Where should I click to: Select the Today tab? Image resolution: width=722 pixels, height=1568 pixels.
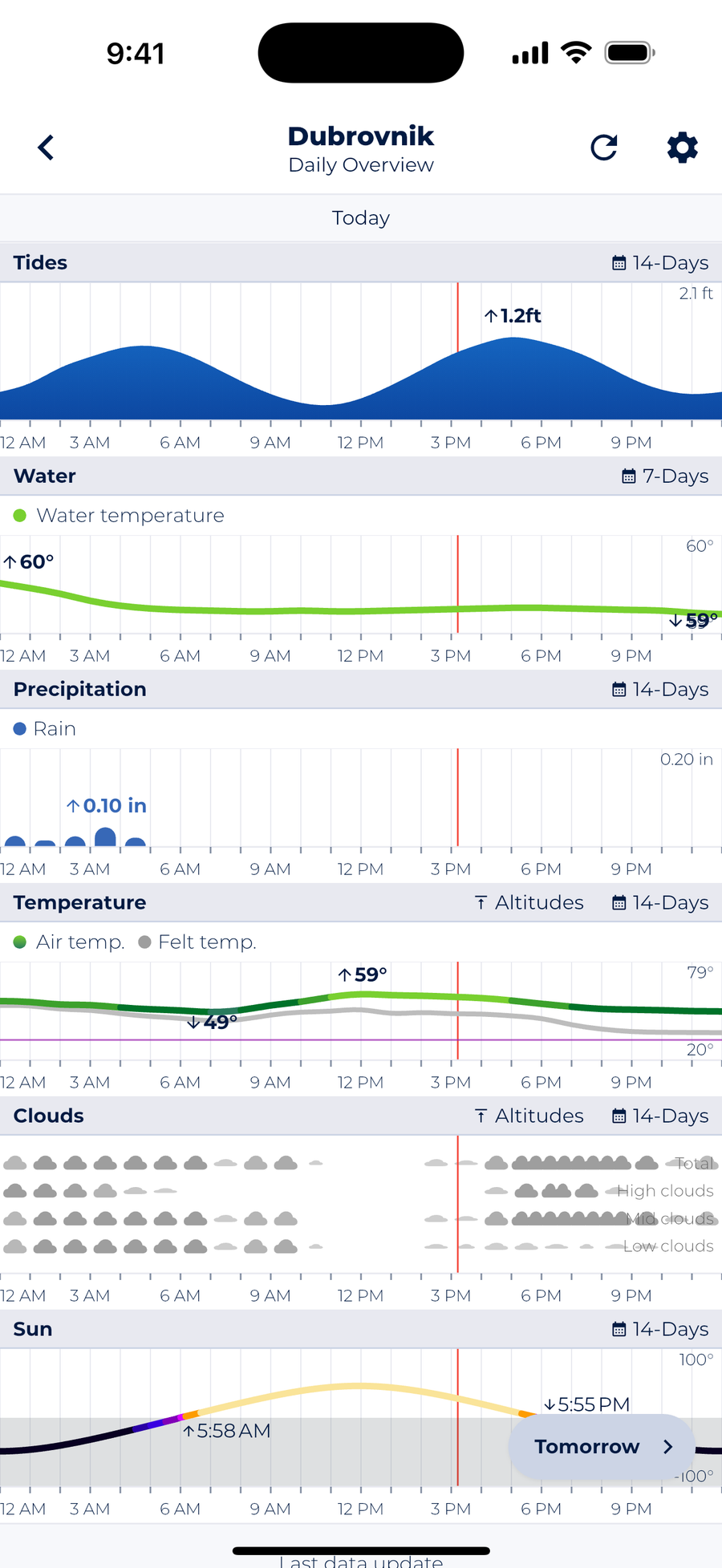pyautogui.click(x=361, y=217)
